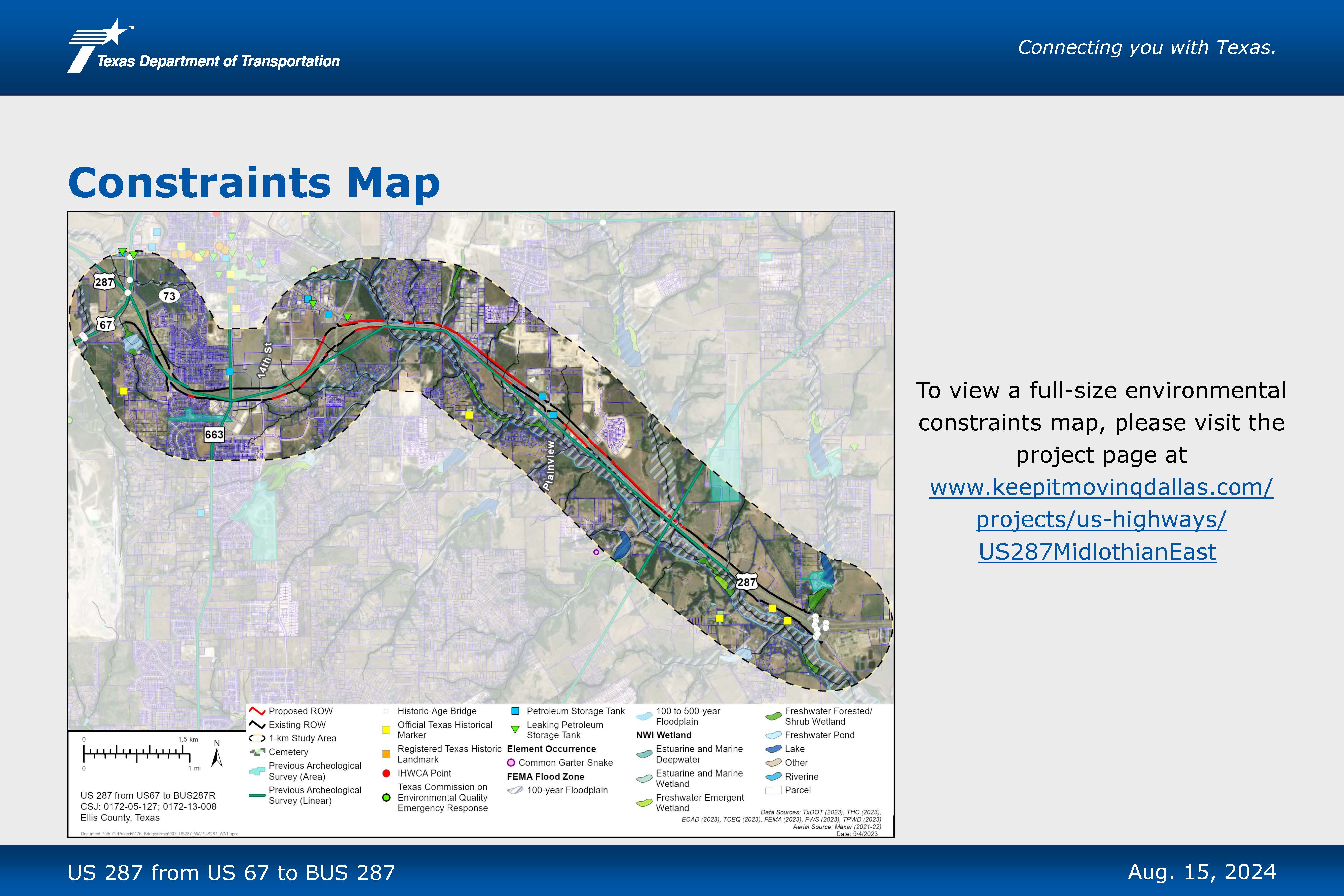The width and height of the screenshot is (1344, 896).
Task: Click the 'Ellis County, Texas' text
Action: (120, 818)
